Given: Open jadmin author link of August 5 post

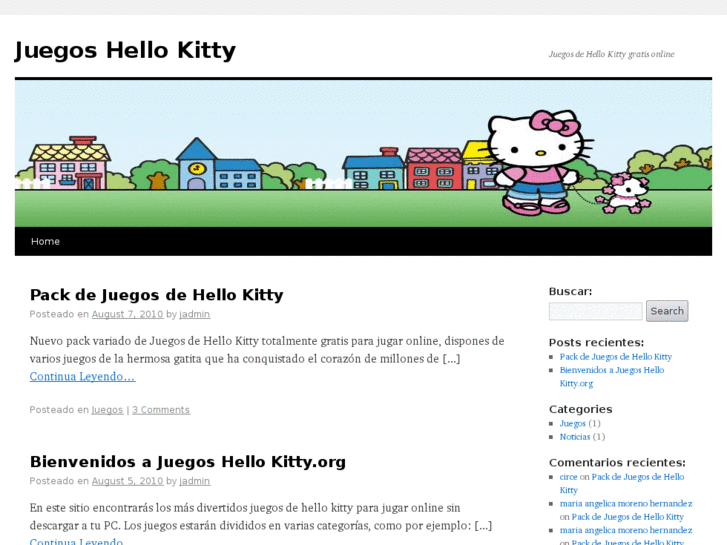Looking at the screenshot, I should point(195,481).
